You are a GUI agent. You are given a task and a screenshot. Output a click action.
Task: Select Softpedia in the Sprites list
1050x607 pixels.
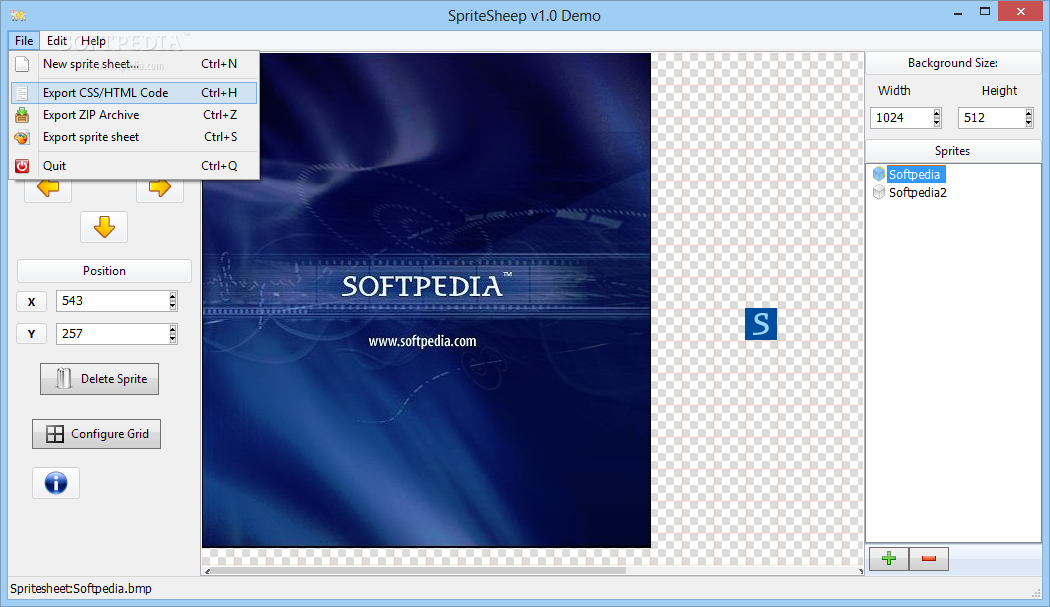click(x=914, y=174)
